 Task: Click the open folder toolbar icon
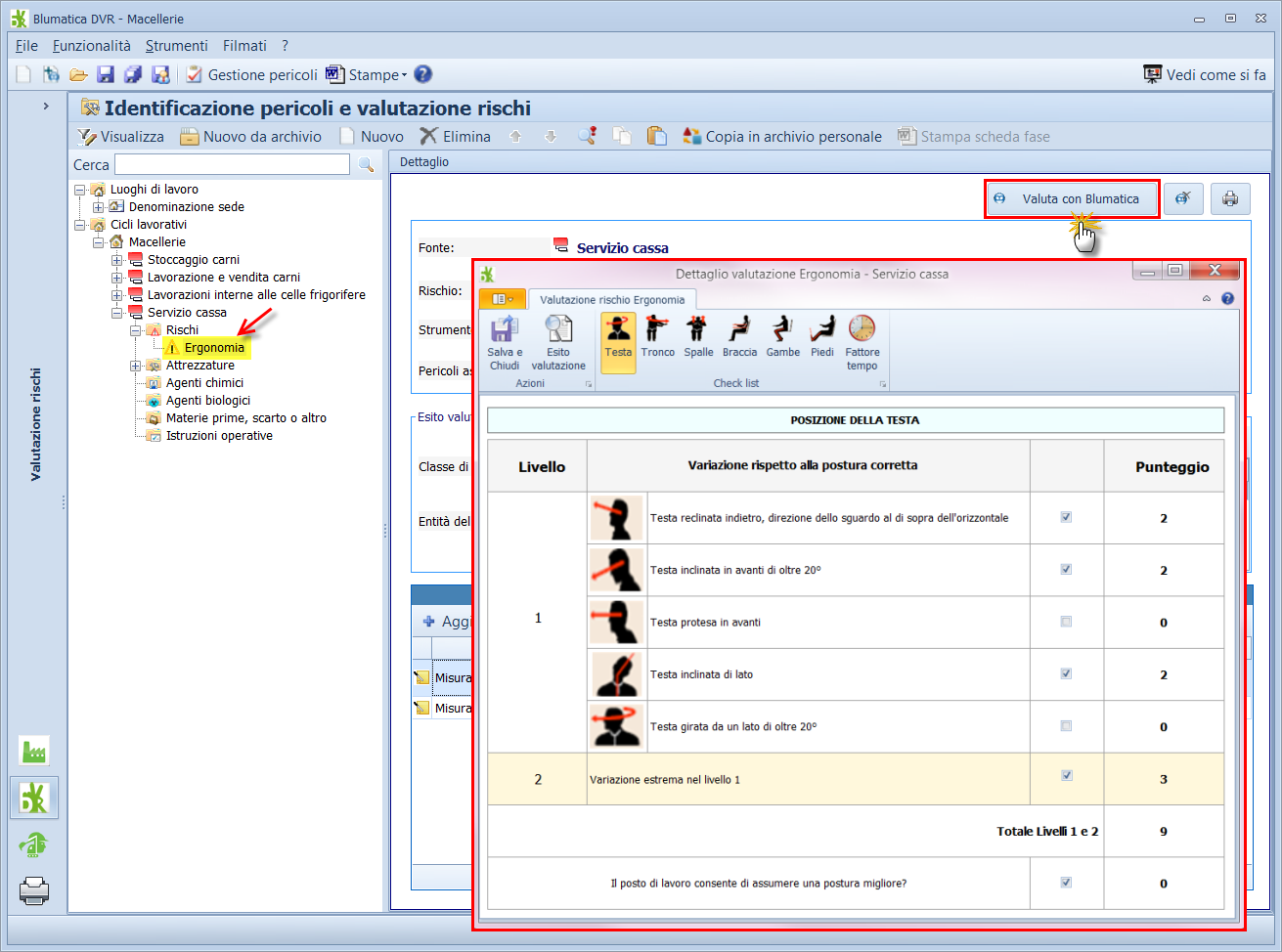[78, 74]
